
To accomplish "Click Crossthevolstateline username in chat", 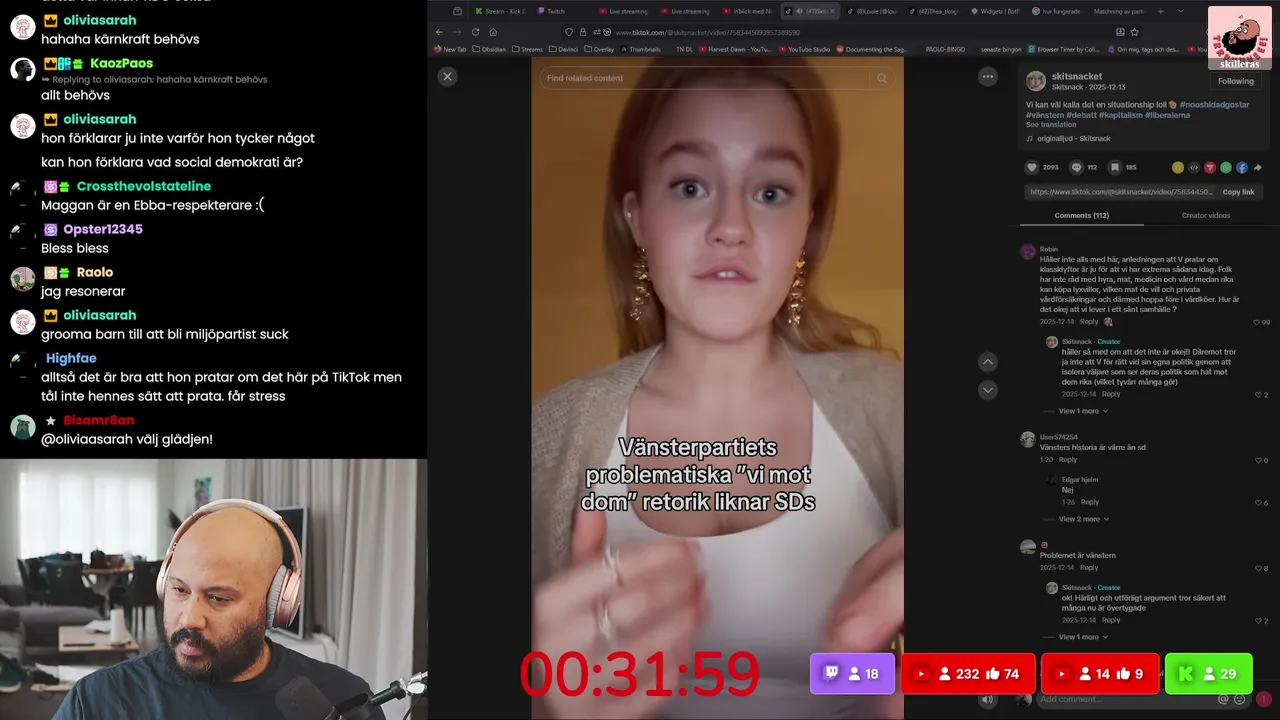I will coord(144,186).
